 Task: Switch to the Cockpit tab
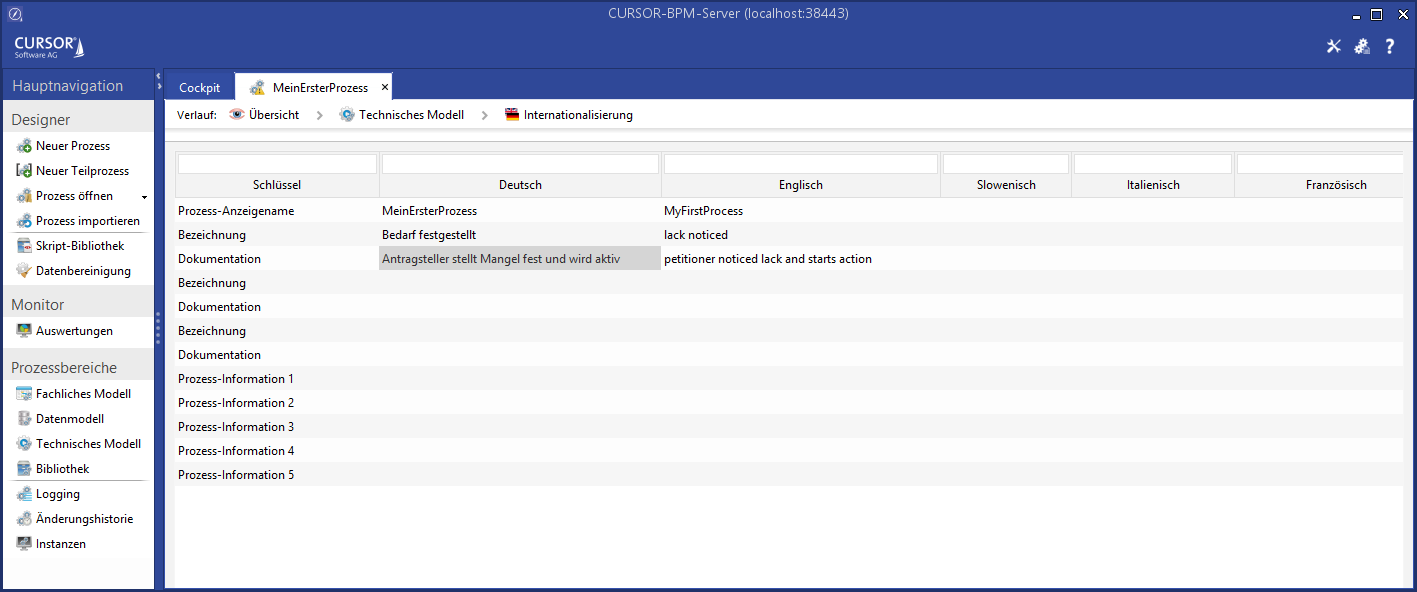point(199,88)
